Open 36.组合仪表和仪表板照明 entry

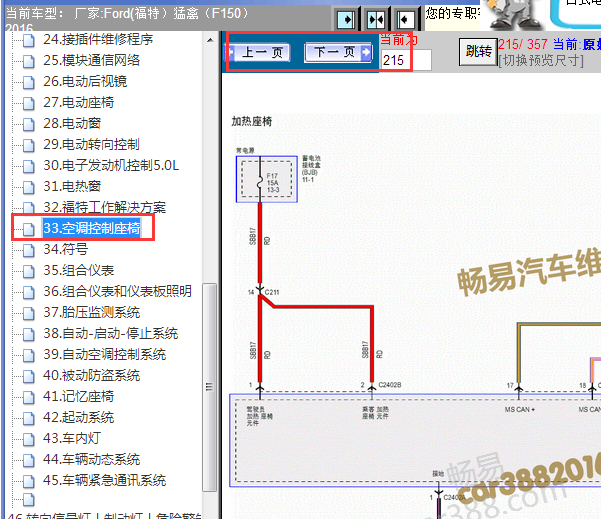117,291
